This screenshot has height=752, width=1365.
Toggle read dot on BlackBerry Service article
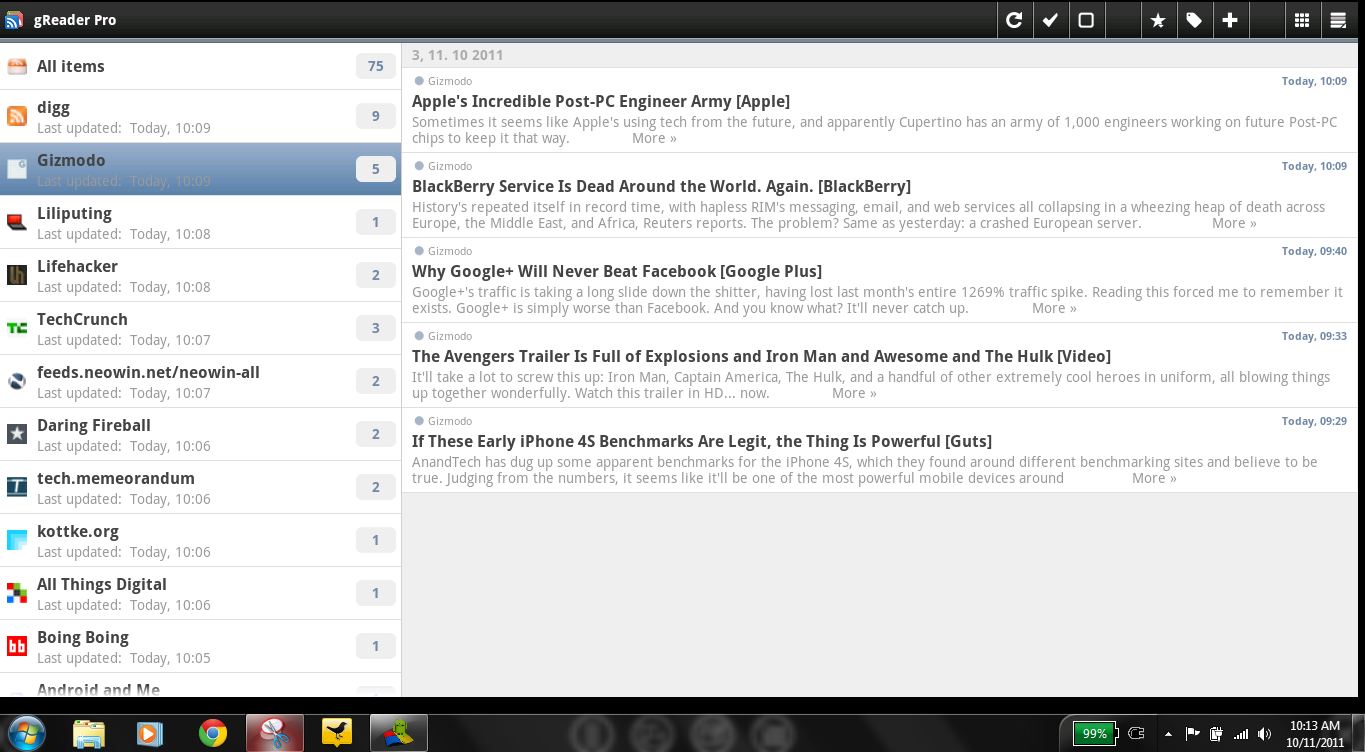[419, 166]
